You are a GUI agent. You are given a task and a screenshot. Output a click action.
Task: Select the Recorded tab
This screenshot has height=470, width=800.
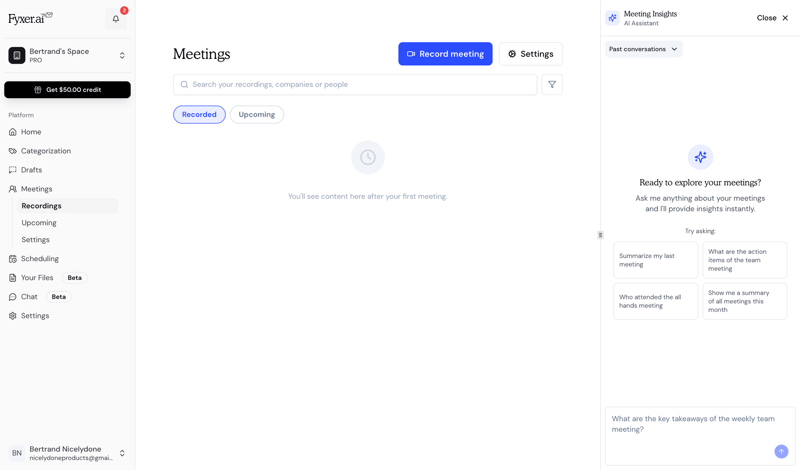coord(199,114)
